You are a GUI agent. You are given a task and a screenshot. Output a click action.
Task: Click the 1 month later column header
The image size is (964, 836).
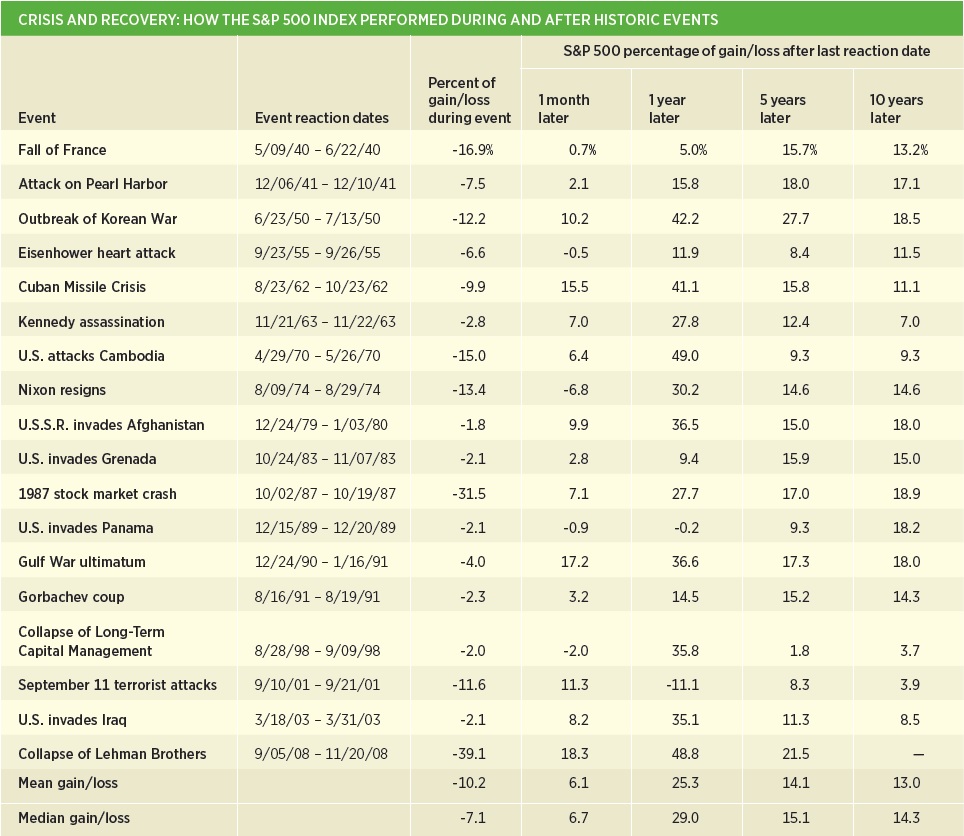point(564,109)
